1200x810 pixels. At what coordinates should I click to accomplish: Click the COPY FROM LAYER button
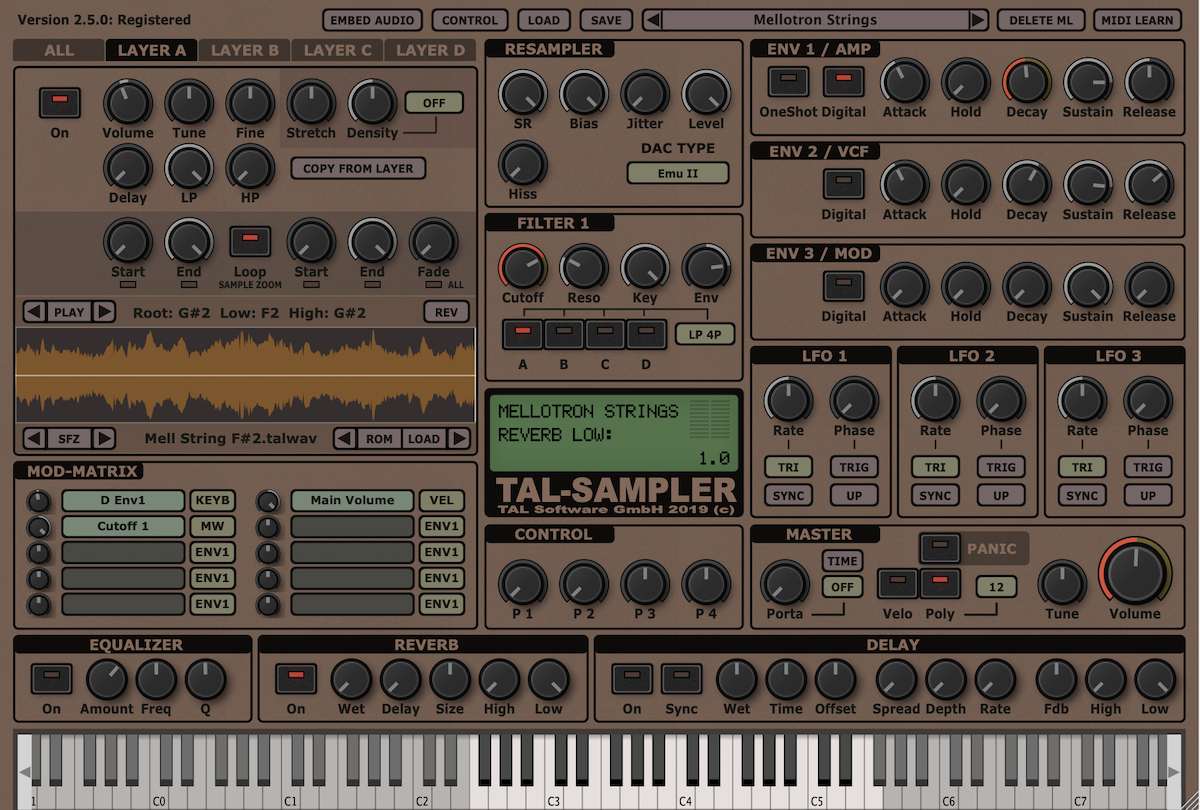357,169
